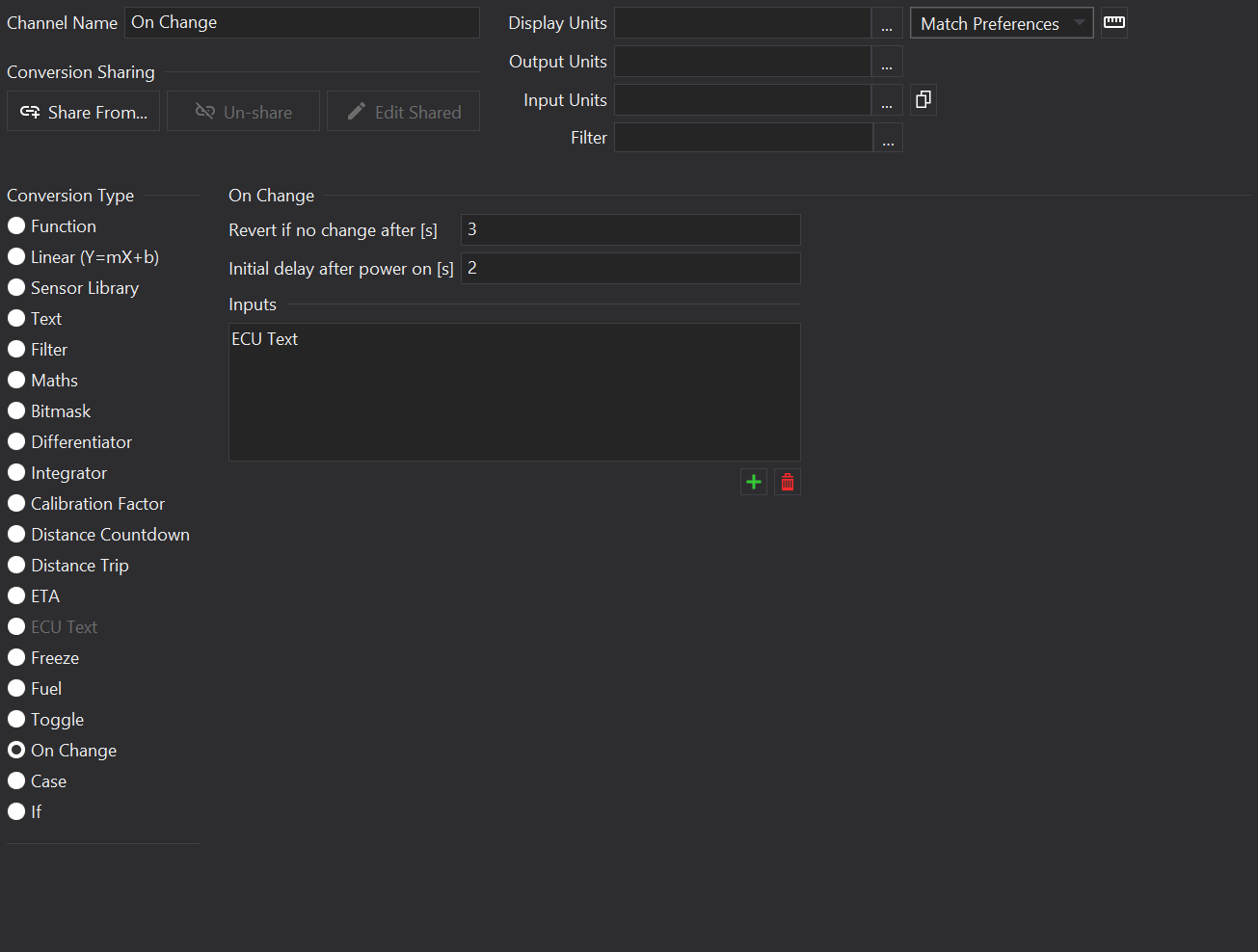The width and height of the screenshot is (1258, 952).
Task: Open the Display Units ellipsis browse button
Action: tap(887, 23)
